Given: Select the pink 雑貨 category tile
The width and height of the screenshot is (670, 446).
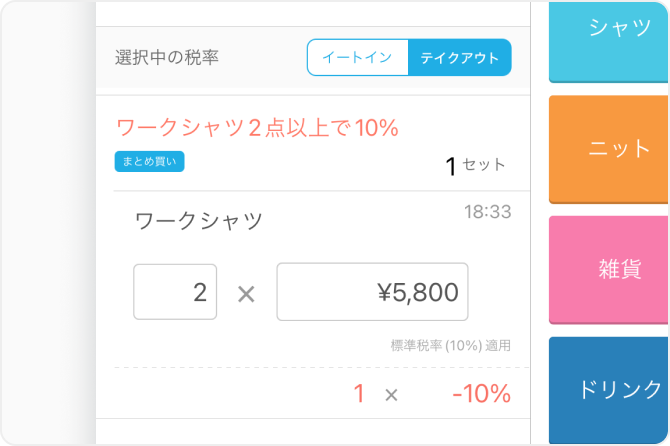Looking at the screenshot, I should tap(610, 268).
